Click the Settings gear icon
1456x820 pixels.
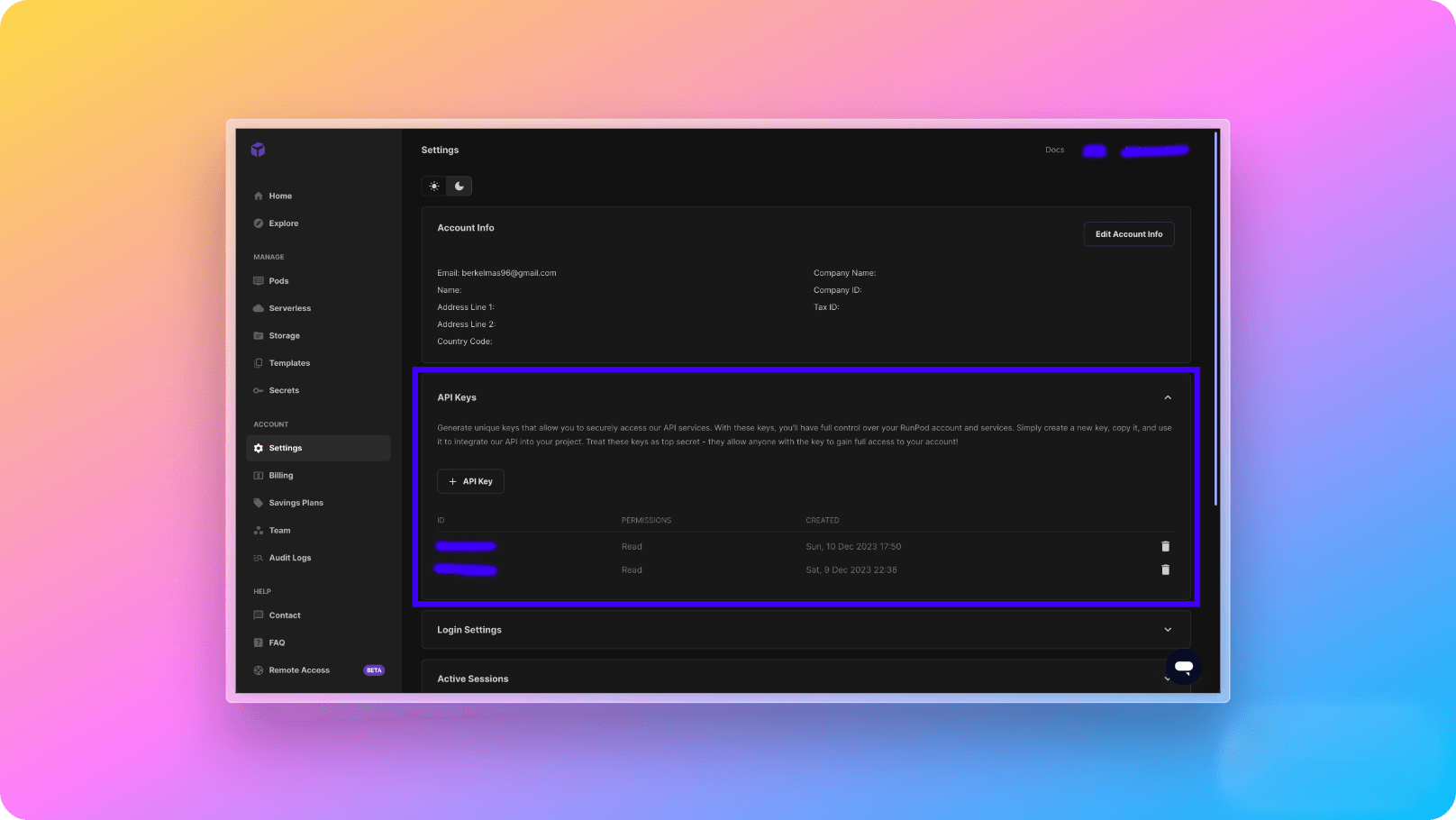pyautogui.click(x=259, y=448)
